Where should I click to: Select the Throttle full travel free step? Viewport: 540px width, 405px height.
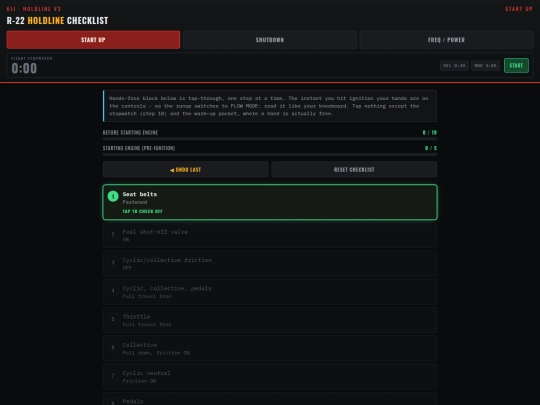(x=270, y=320)
